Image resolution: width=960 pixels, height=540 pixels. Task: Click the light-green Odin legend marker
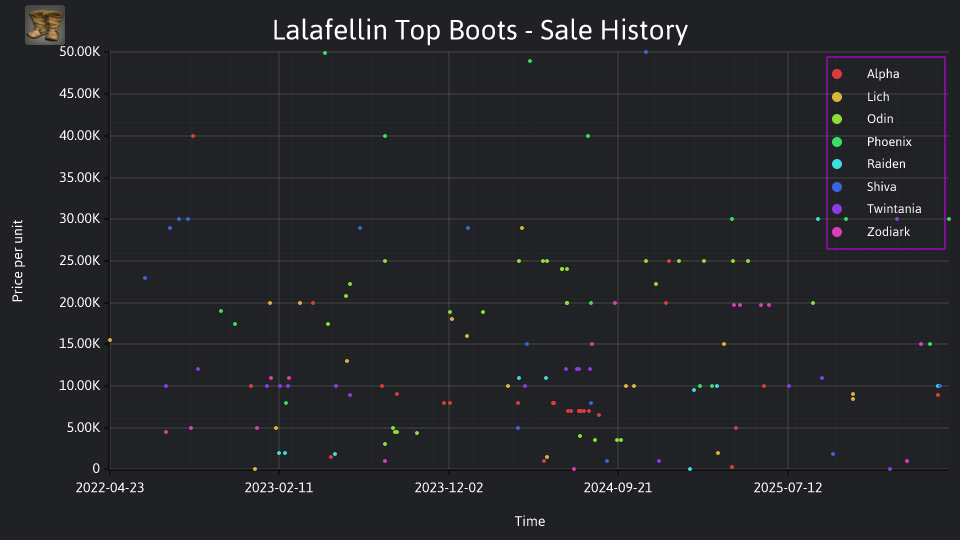[x=837, y=119]
